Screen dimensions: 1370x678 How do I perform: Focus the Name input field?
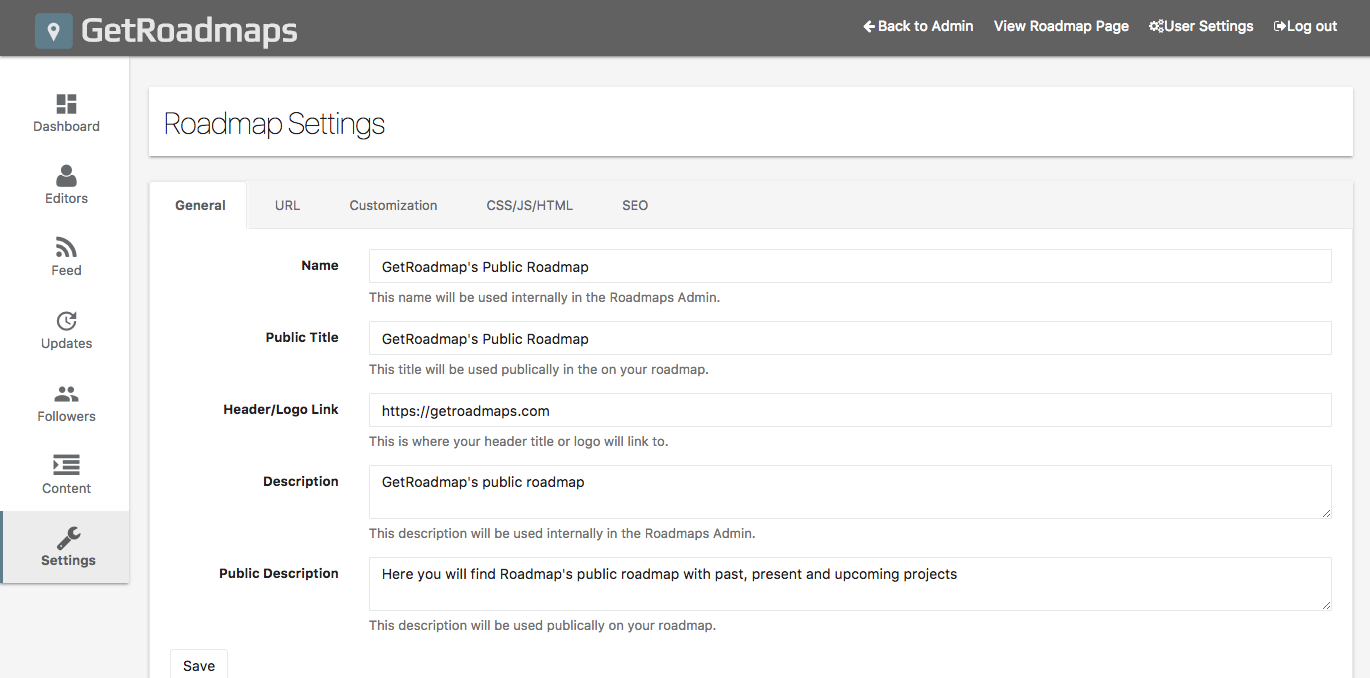(x=850, y=266)
